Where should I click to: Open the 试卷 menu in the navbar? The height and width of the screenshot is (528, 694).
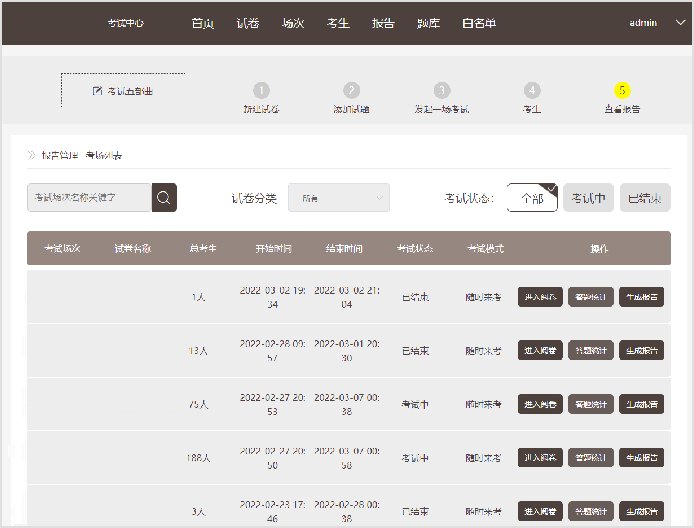pos(247,23)
